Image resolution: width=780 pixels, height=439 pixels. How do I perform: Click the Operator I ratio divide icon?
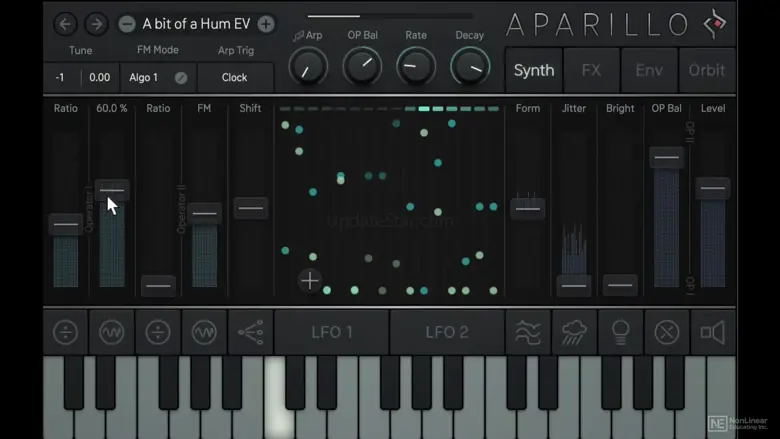click(x=66, y=332)
